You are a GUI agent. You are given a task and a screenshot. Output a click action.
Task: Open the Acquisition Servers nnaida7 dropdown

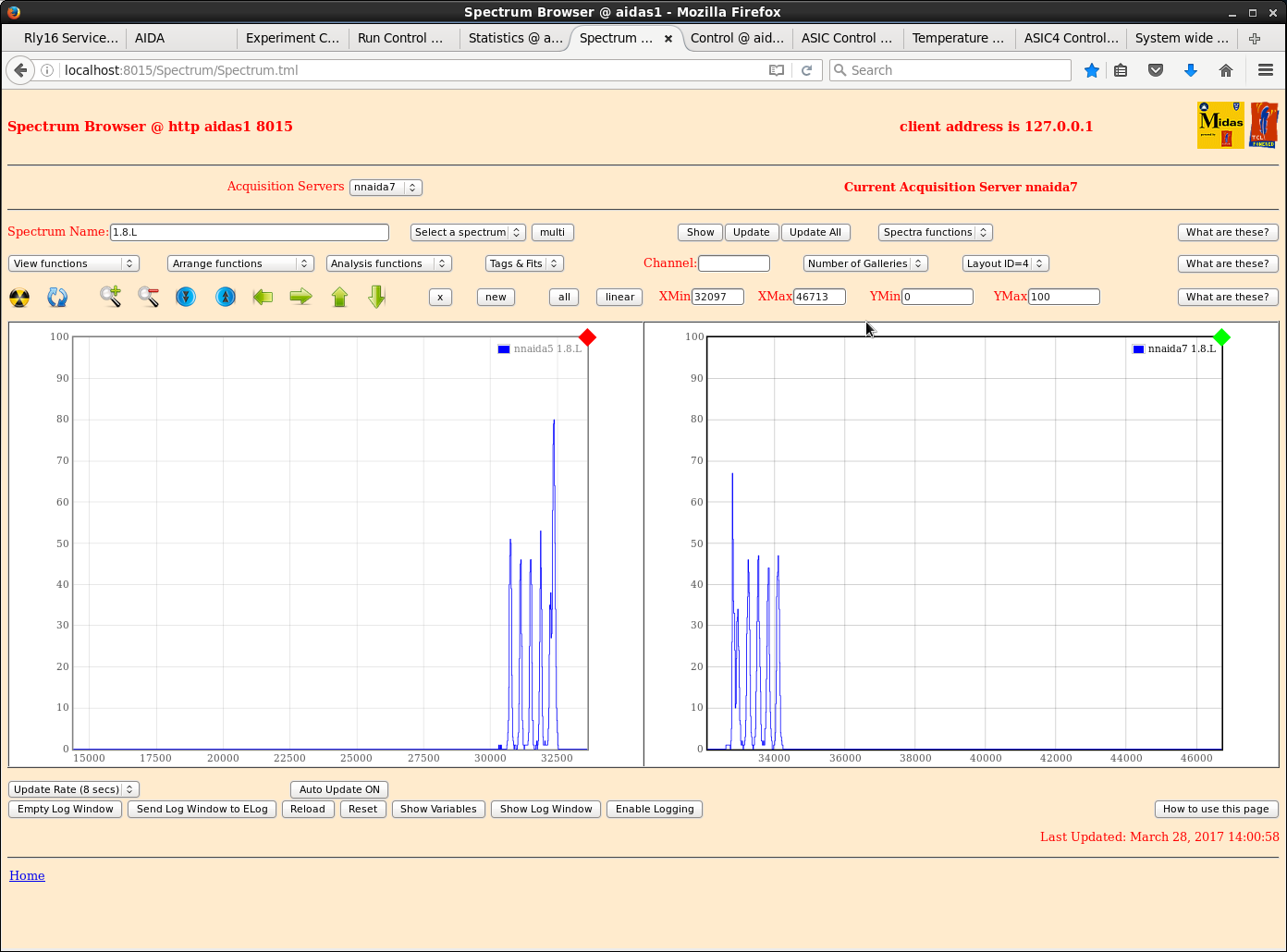pyautogui.click(x=386, y=187)
